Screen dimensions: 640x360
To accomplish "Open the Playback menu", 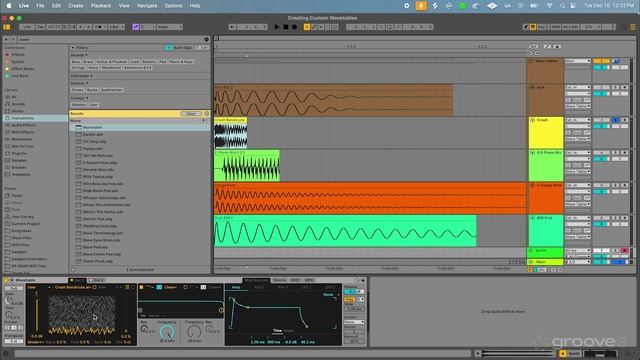I will pyautogui.click(x=101, y=6).
